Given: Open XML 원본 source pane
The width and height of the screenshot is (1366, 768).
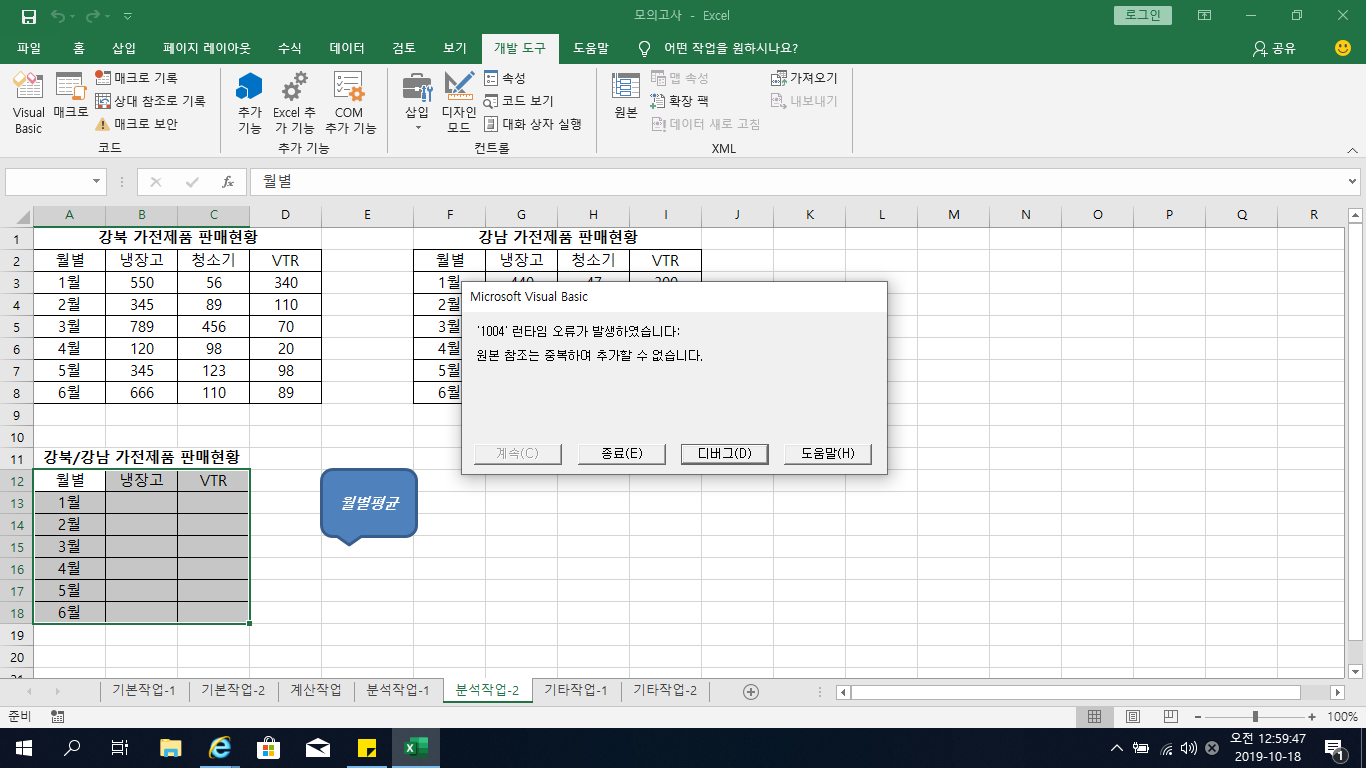Looking at the screenshot, I should (626, 97).
